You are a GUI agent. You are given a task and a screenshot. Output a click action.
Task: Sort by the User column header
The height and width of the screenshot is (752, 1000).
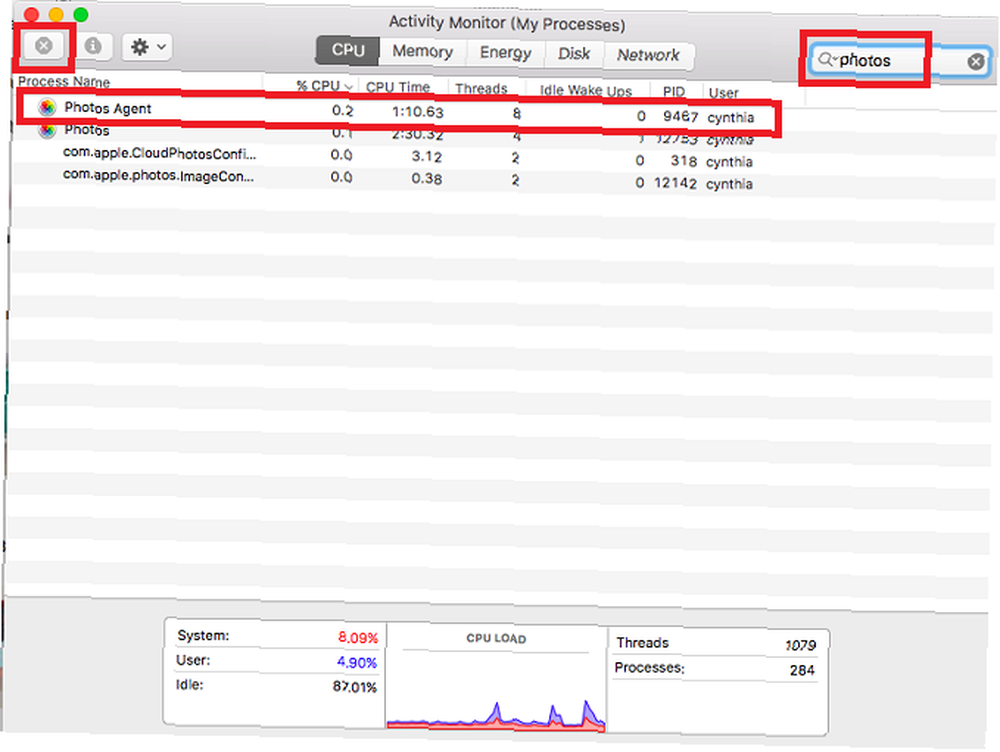coord(723,92)
